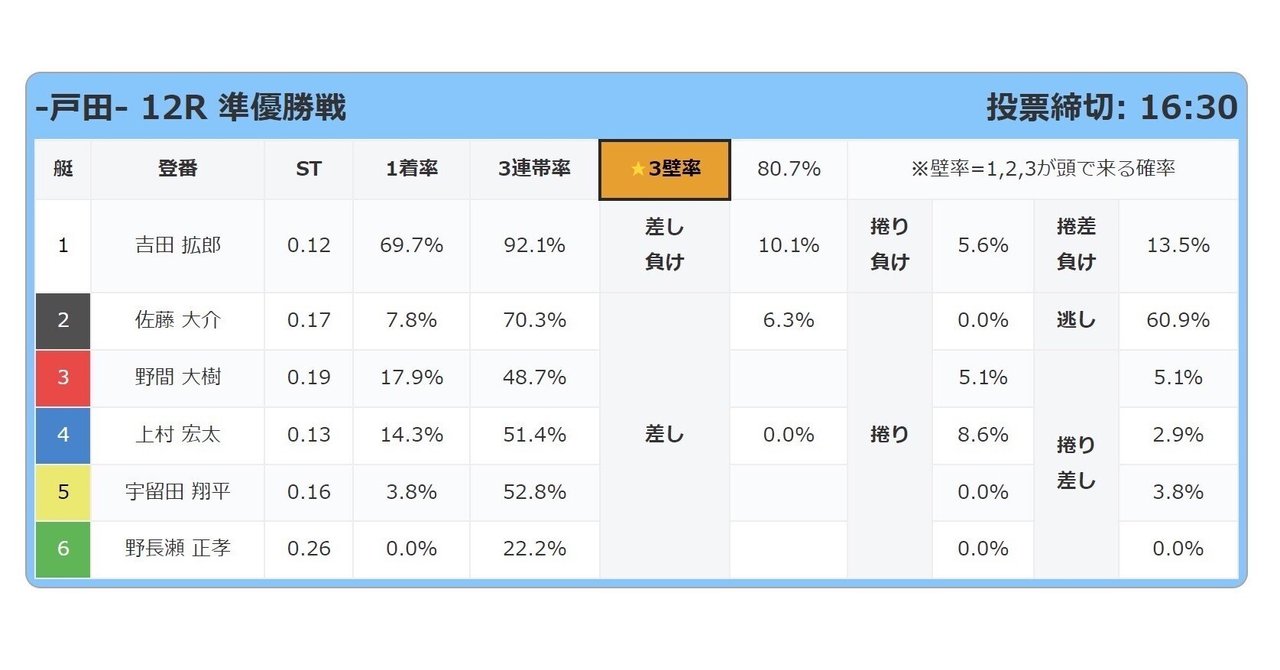
Task: Select boat number 6 green cell
Action: pyautogui.click(x=63, y=548)
